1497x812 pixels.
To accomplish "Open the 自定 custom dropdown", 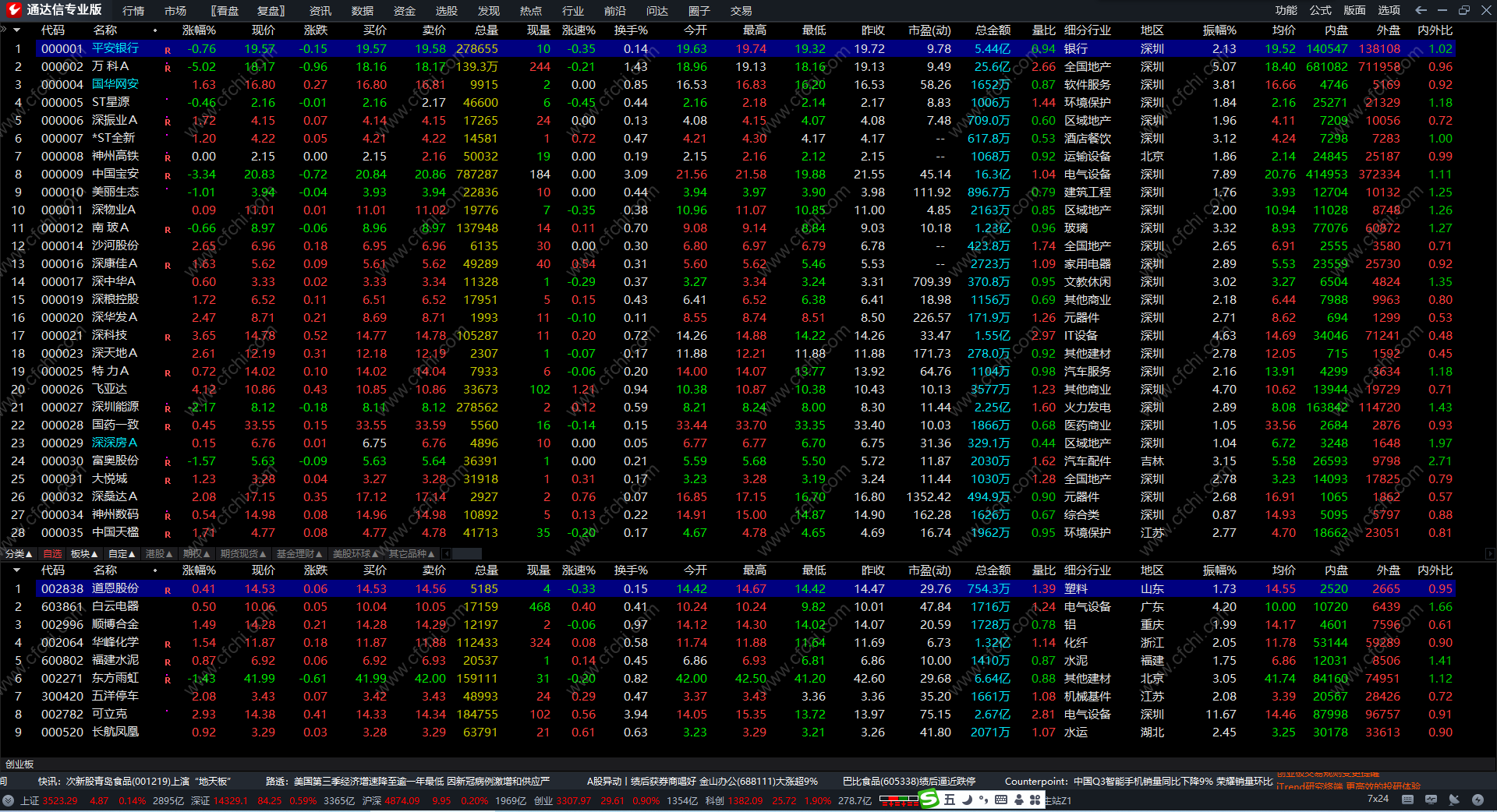I will tap(122, 553).
